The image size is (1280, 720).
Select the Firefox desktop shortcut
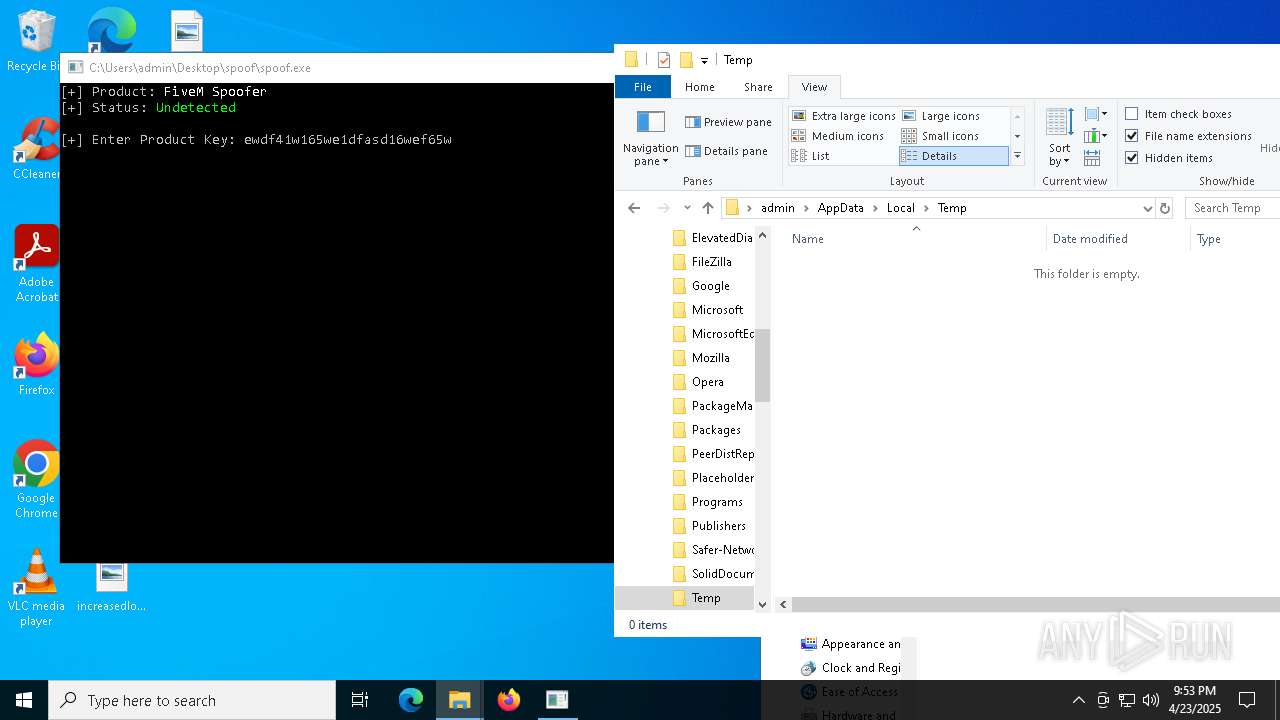(36, 365)
